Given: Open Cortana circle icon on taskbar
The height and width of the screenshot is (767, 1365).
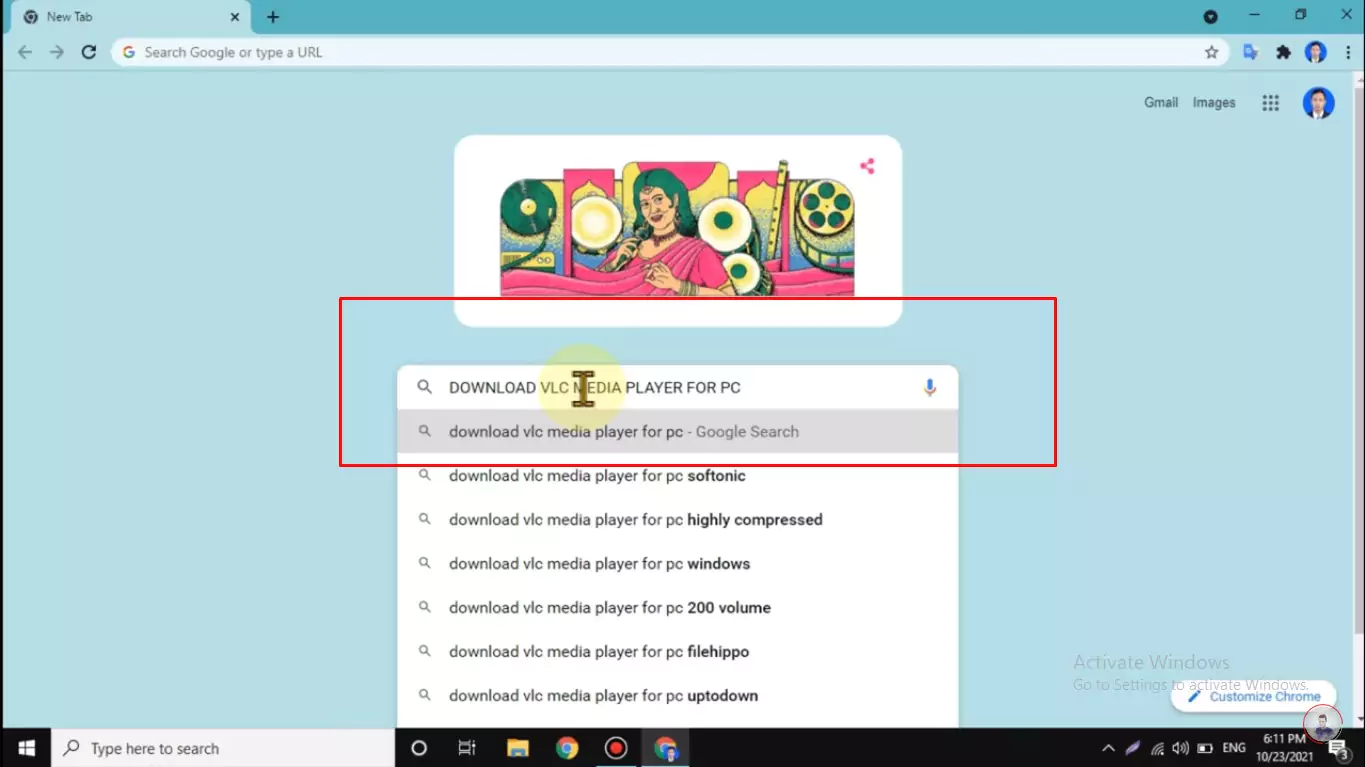Looking at the screenshot, I should (419, 748).
